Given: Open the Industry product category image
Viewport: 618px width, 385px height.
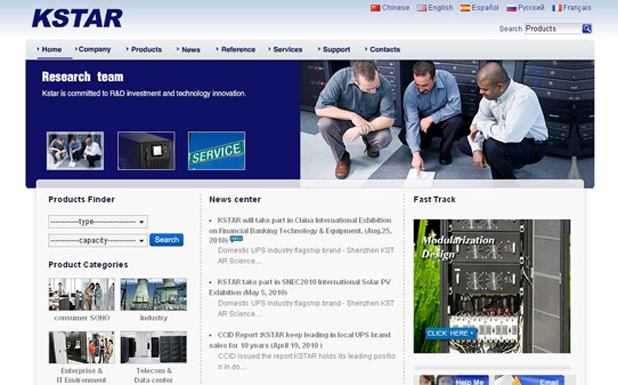Looking at the screenshot, I should 154,294.
